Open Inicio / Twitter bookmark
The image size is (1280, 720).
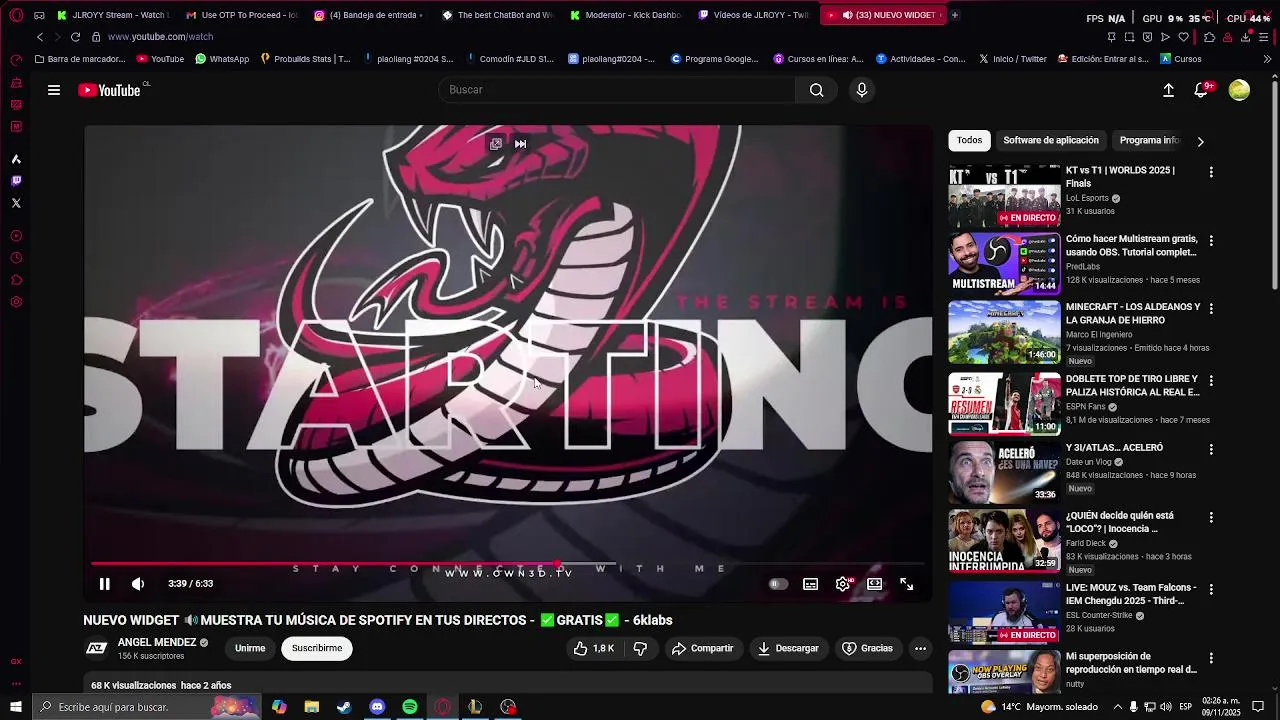(1012, 59)
